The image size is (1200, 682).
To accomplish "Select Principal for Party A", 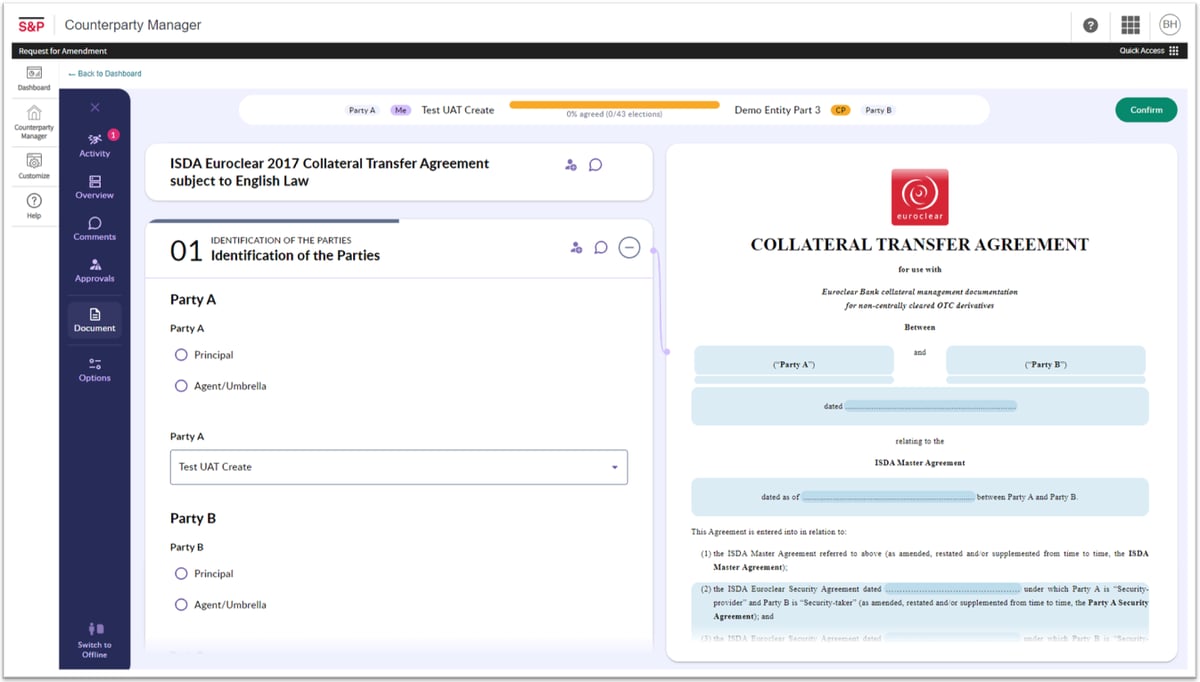I will tap(181, 355).
